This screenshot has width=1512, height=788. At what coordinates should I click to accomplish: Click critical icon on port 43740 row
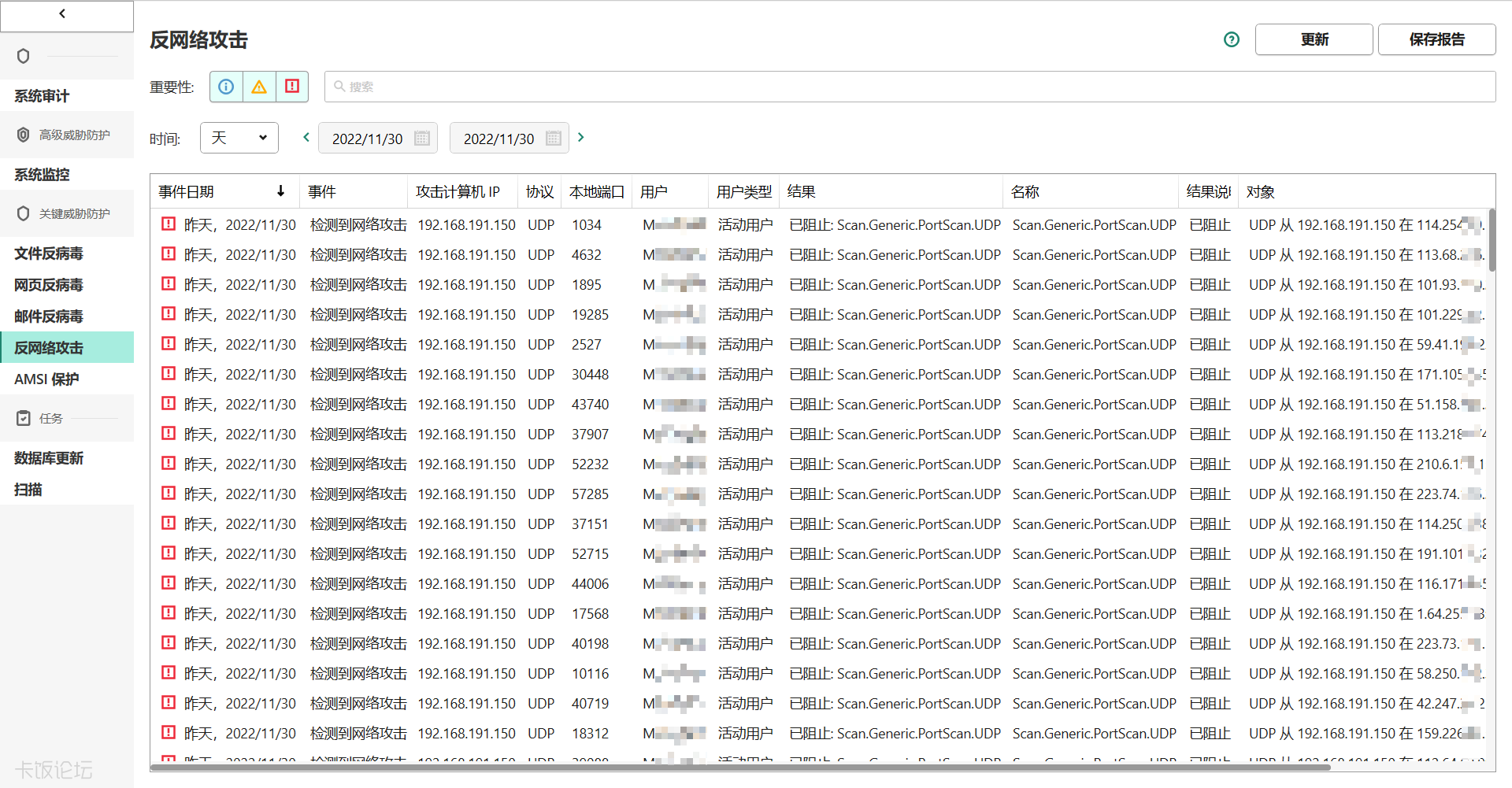coord(169,403)
